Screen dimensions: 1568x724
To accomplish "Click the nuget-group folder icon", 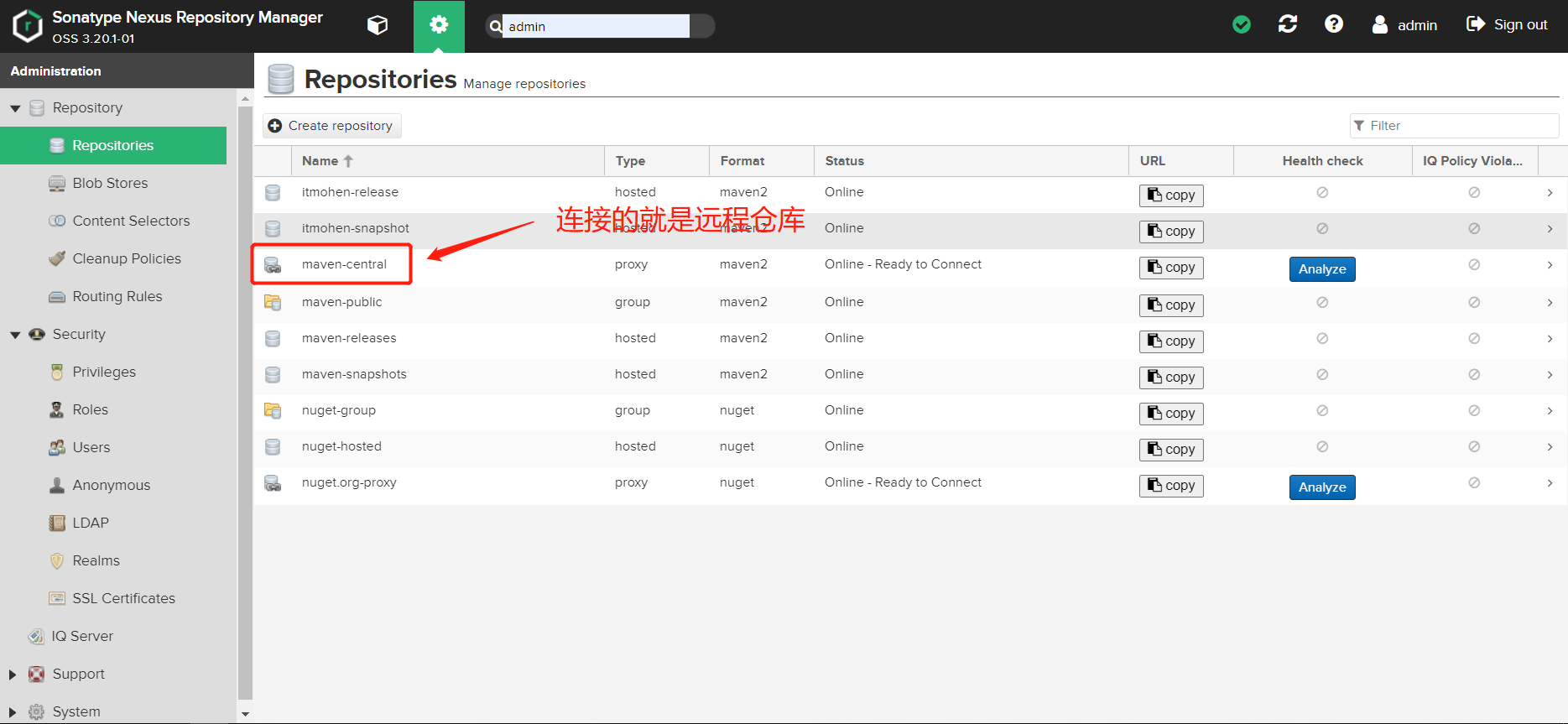I will click(x=273, y=410).
